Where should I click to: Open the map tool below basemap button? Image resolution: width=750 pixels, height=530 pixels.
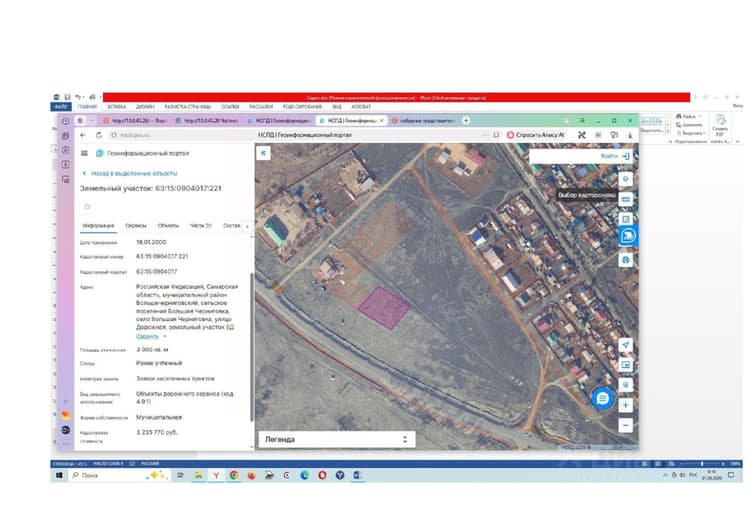[626, 219]
